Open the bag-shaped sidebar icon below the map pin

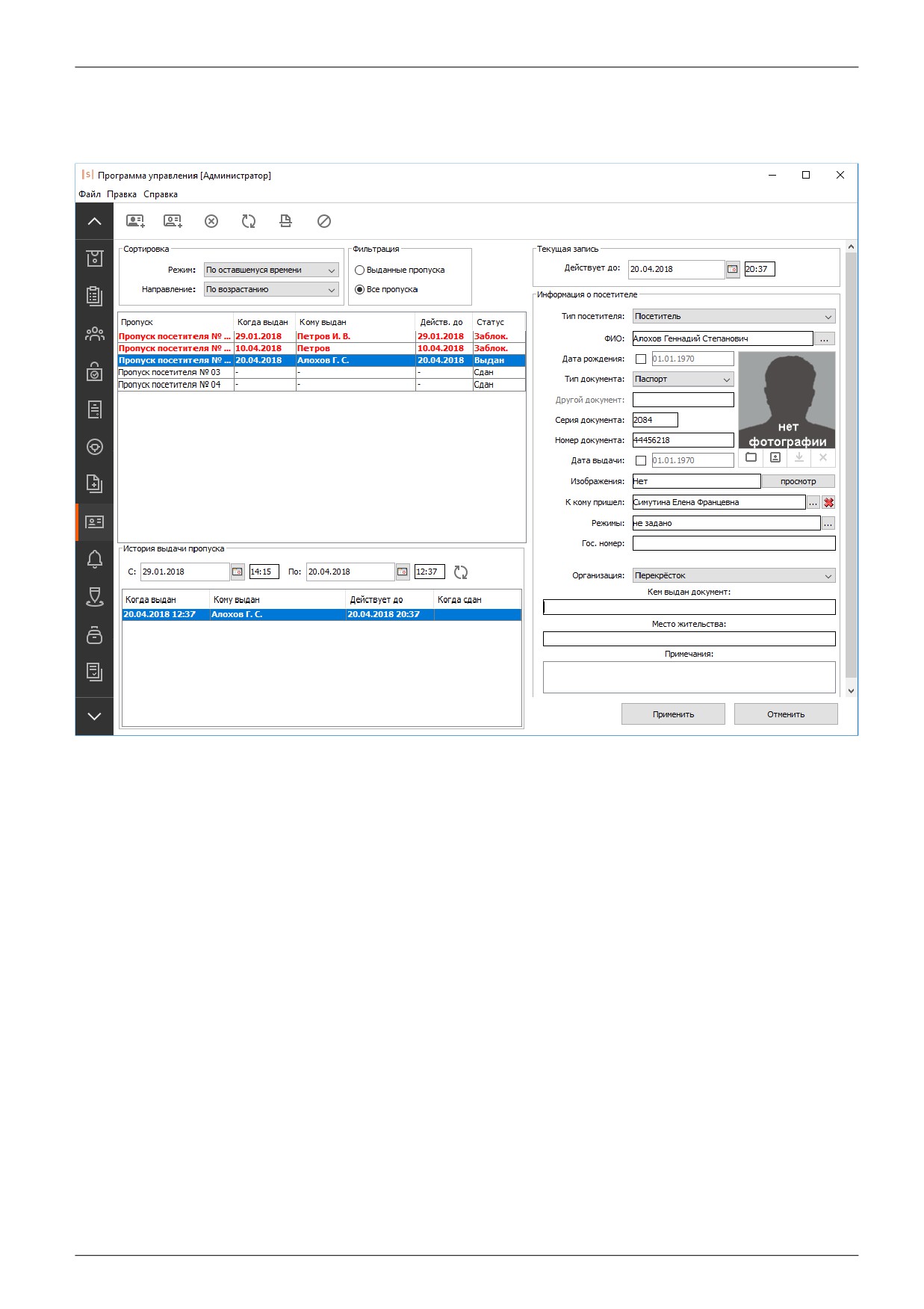(94, 635)
